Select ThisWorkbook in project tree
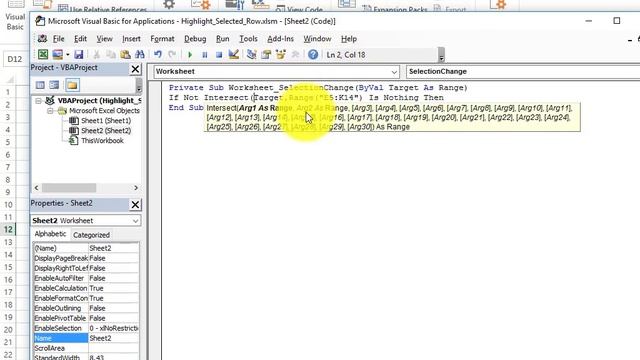Image resolution: width=640 pixels, height=360 pixels. coord(102,141)
